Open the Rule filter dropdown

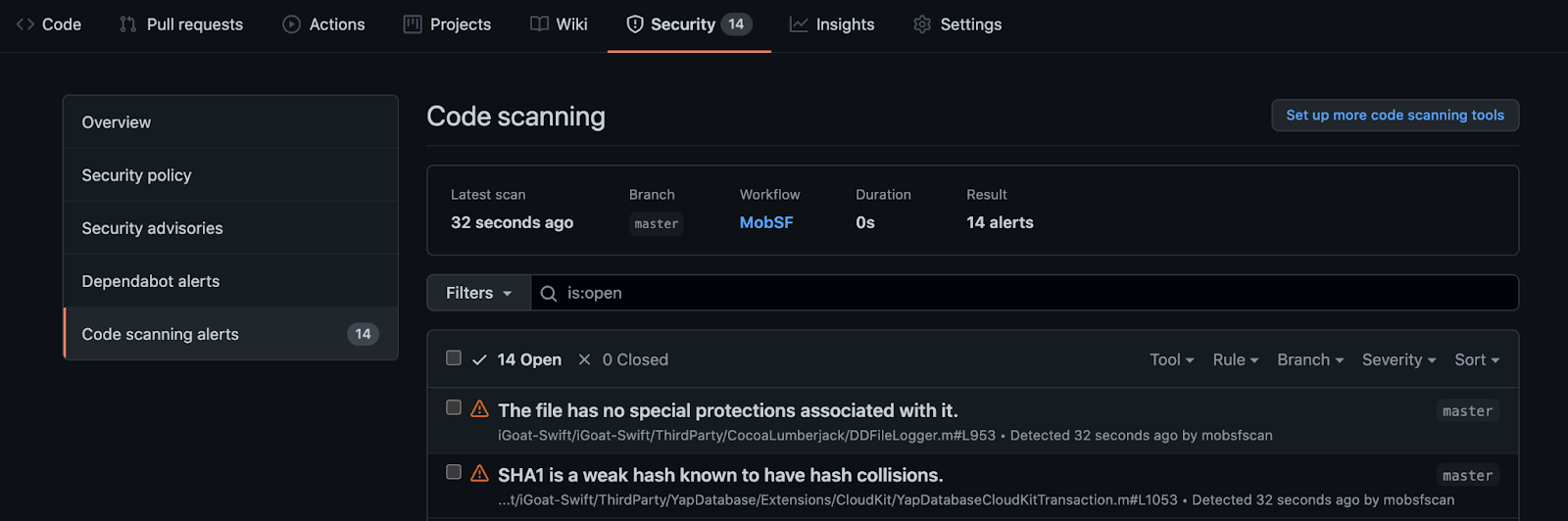click(1236, 359)
